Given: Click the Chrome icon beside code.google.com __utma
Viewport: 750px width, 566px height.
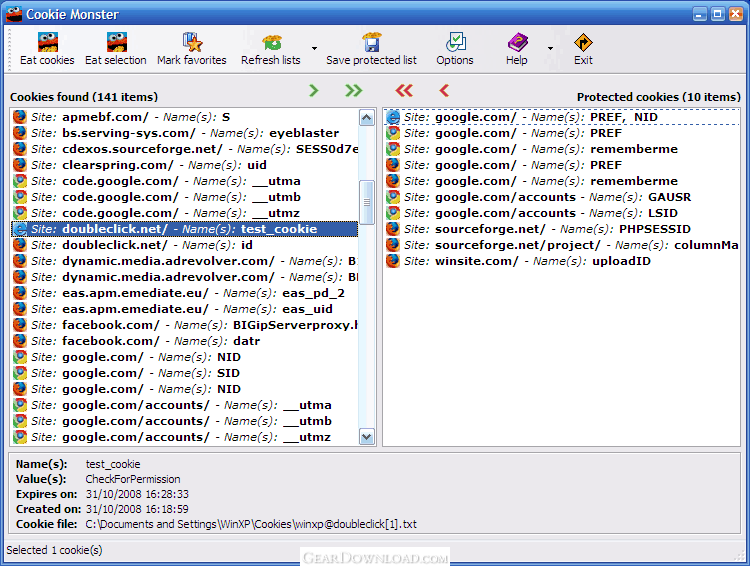Looking at the screenshot, I should point(20,181).
